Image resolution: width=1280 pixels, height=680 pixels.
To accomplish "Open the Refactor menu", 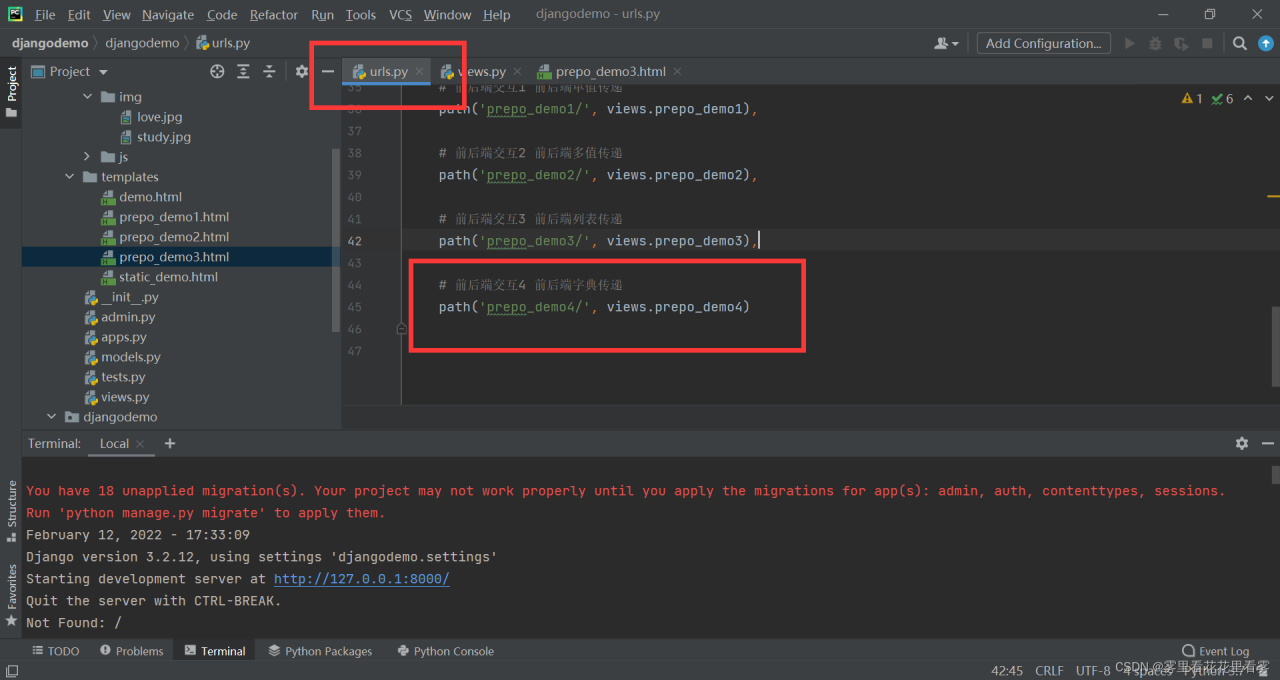I will point(274,15).
